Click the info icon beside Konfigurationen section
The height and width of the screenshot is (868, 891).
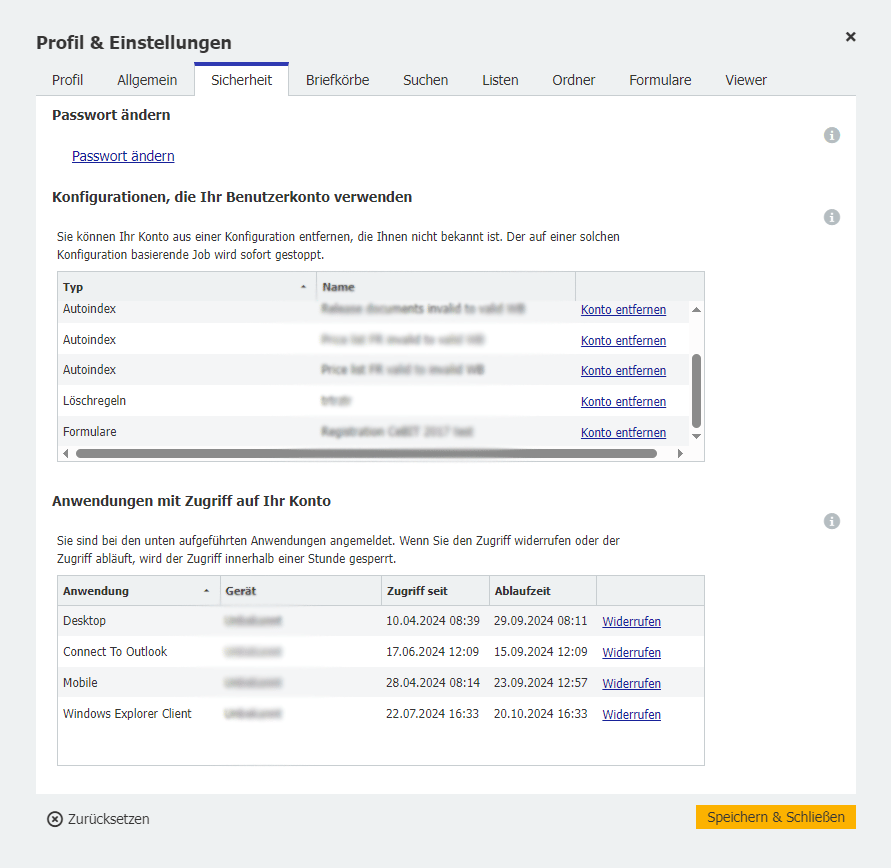(x=831, y=217)
